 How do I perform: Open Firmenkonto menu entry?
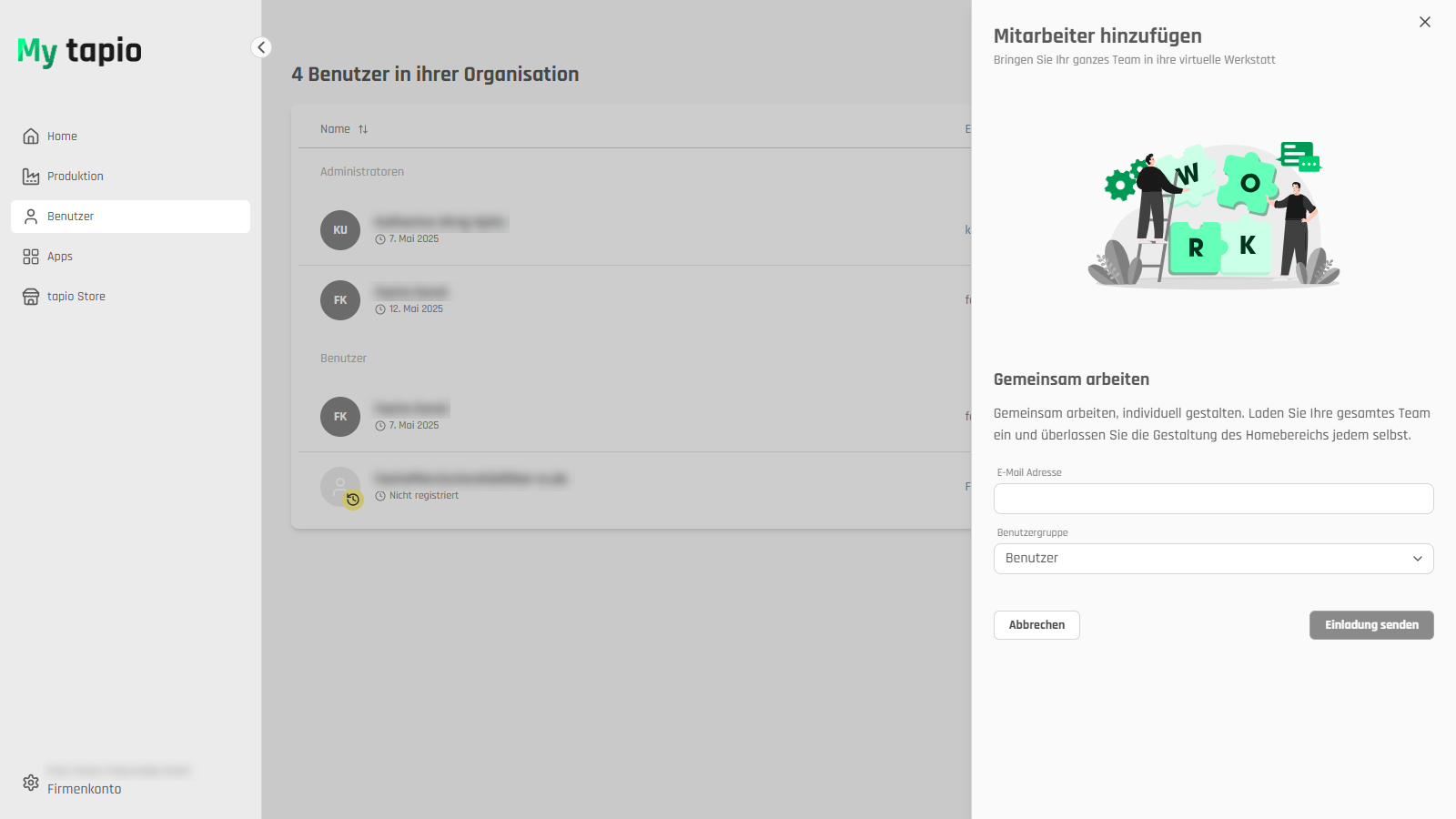84,789
